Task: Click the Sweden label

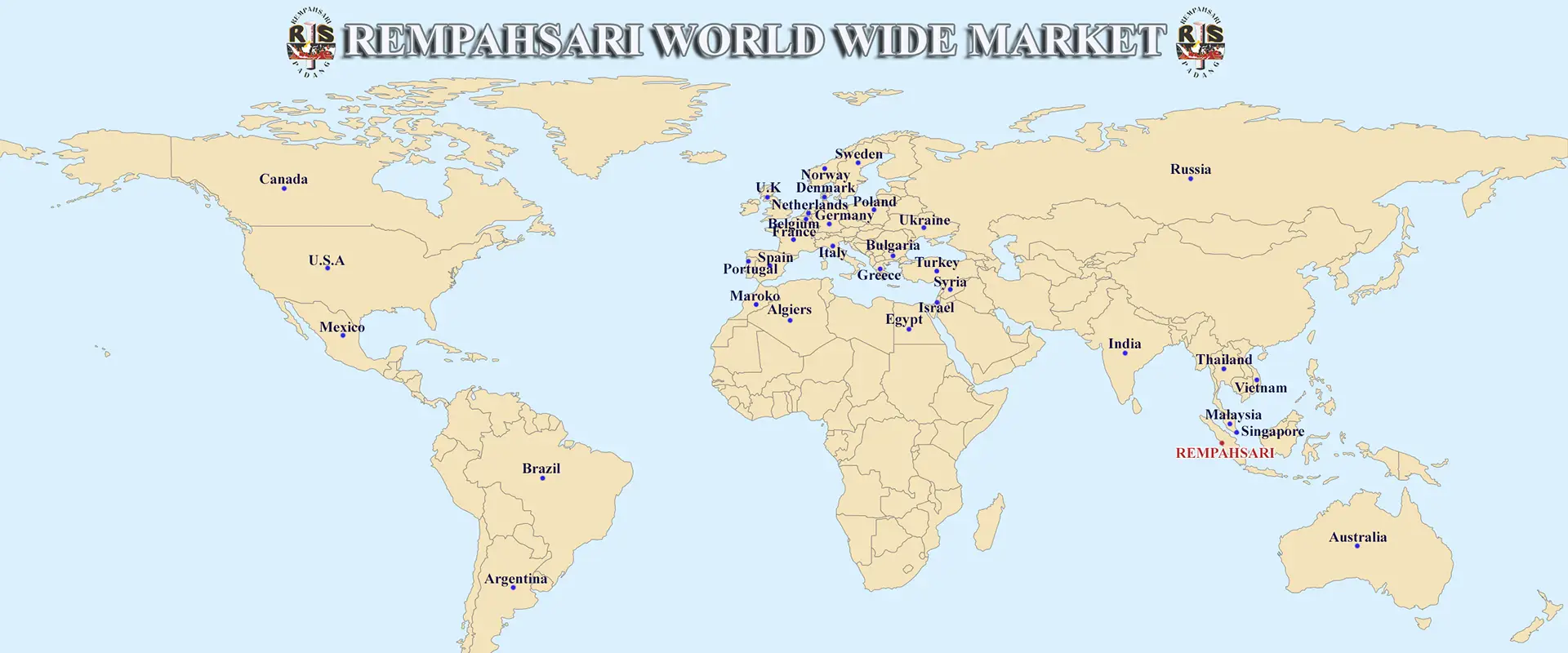Action: click(x=858, y=153)
